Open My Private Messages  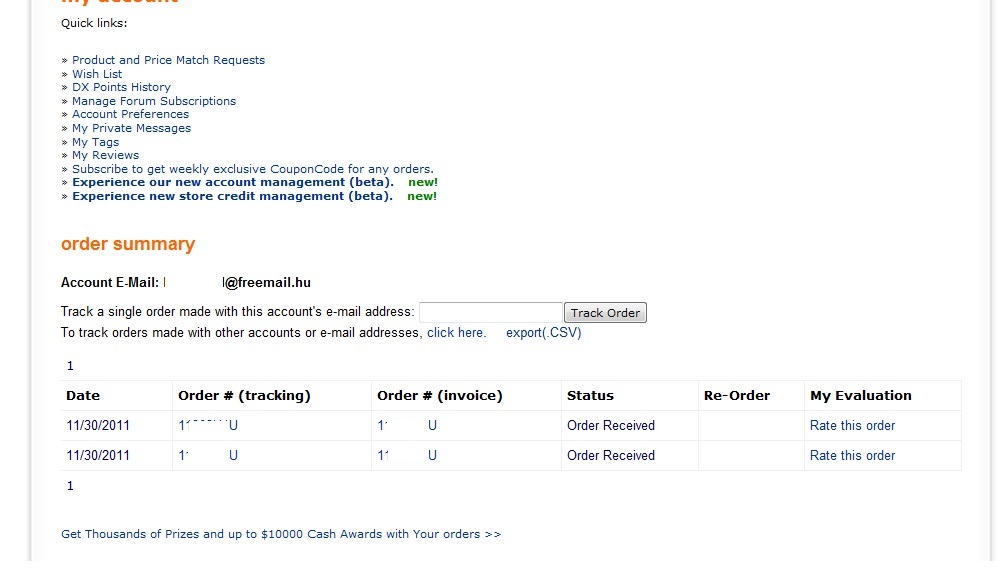click(131, 128)
